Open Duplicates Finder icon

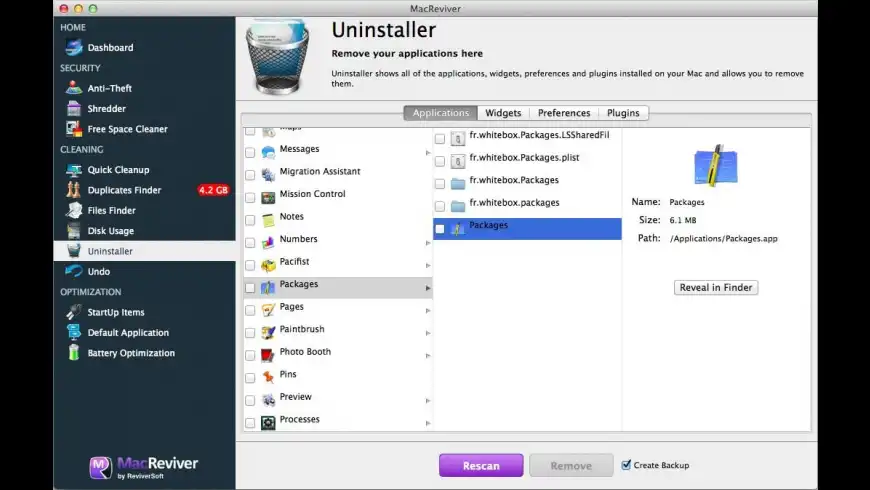coord(73,190)
